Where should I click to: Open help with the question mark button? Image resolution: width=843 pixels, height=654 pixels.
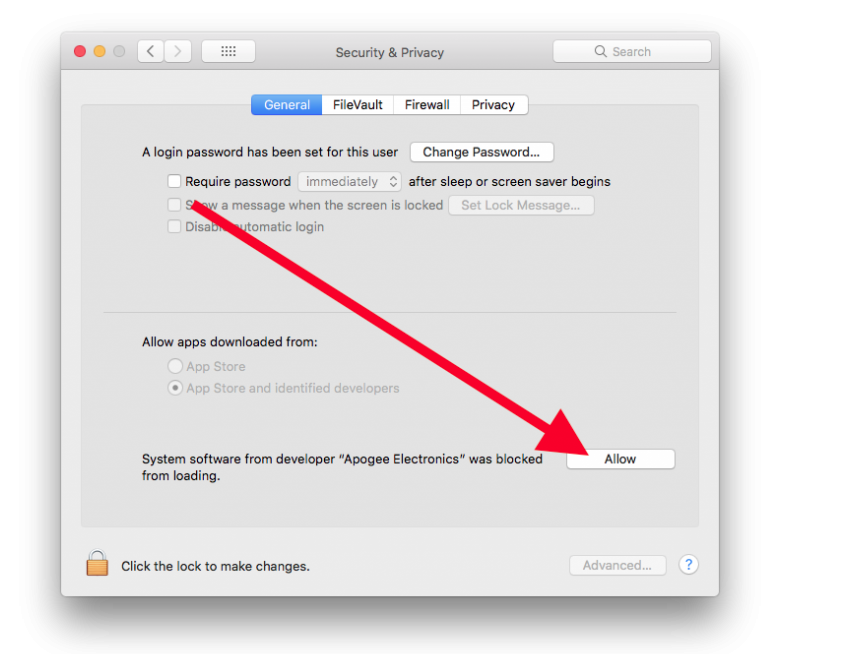pos(688,565)
